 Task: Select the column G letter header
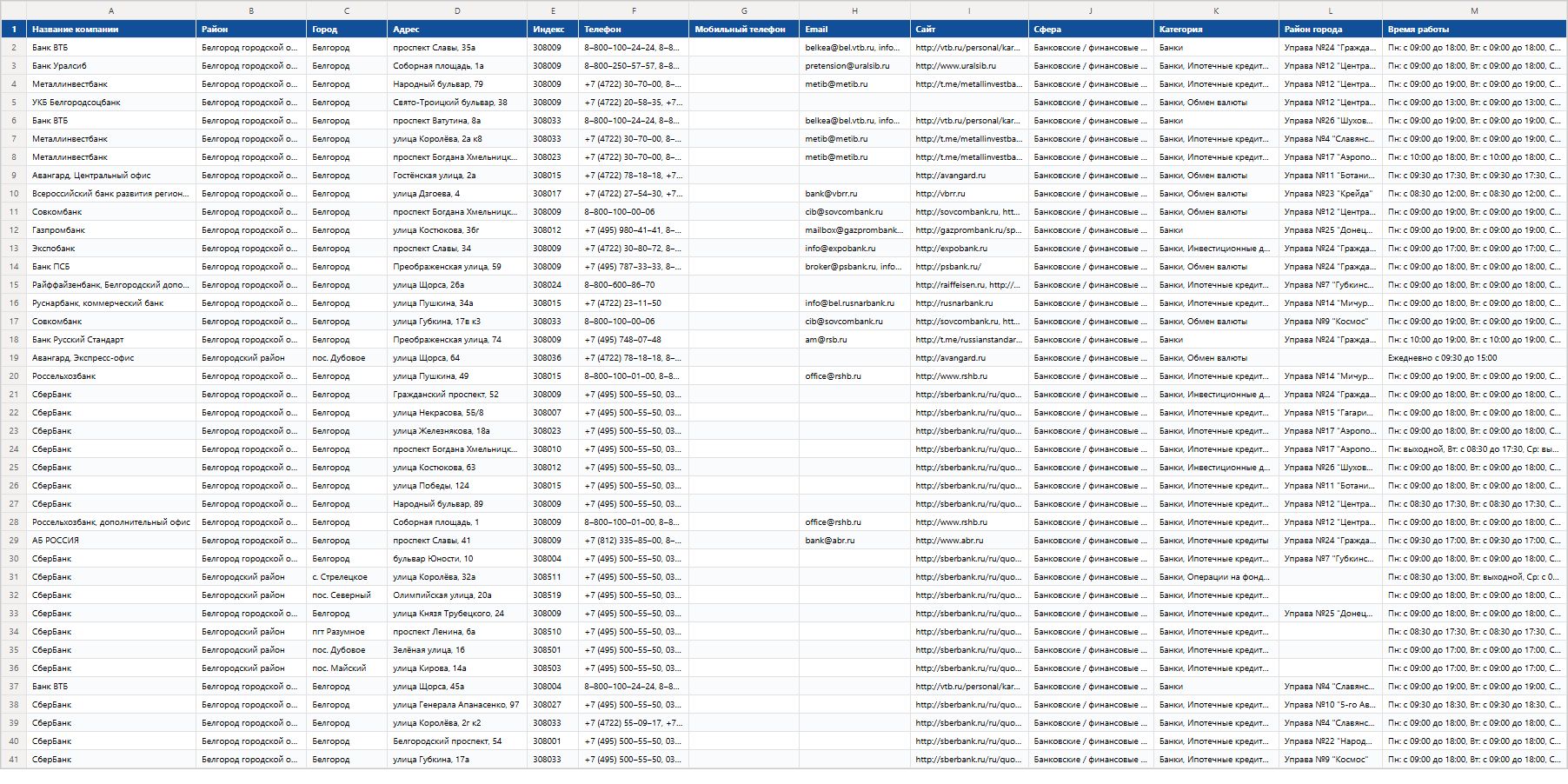click(744, 10)
